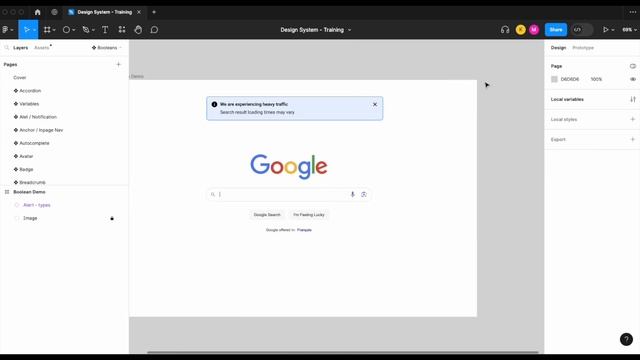Open the Cover page
The height and width of the screenshot is (360, 640).
20,78
